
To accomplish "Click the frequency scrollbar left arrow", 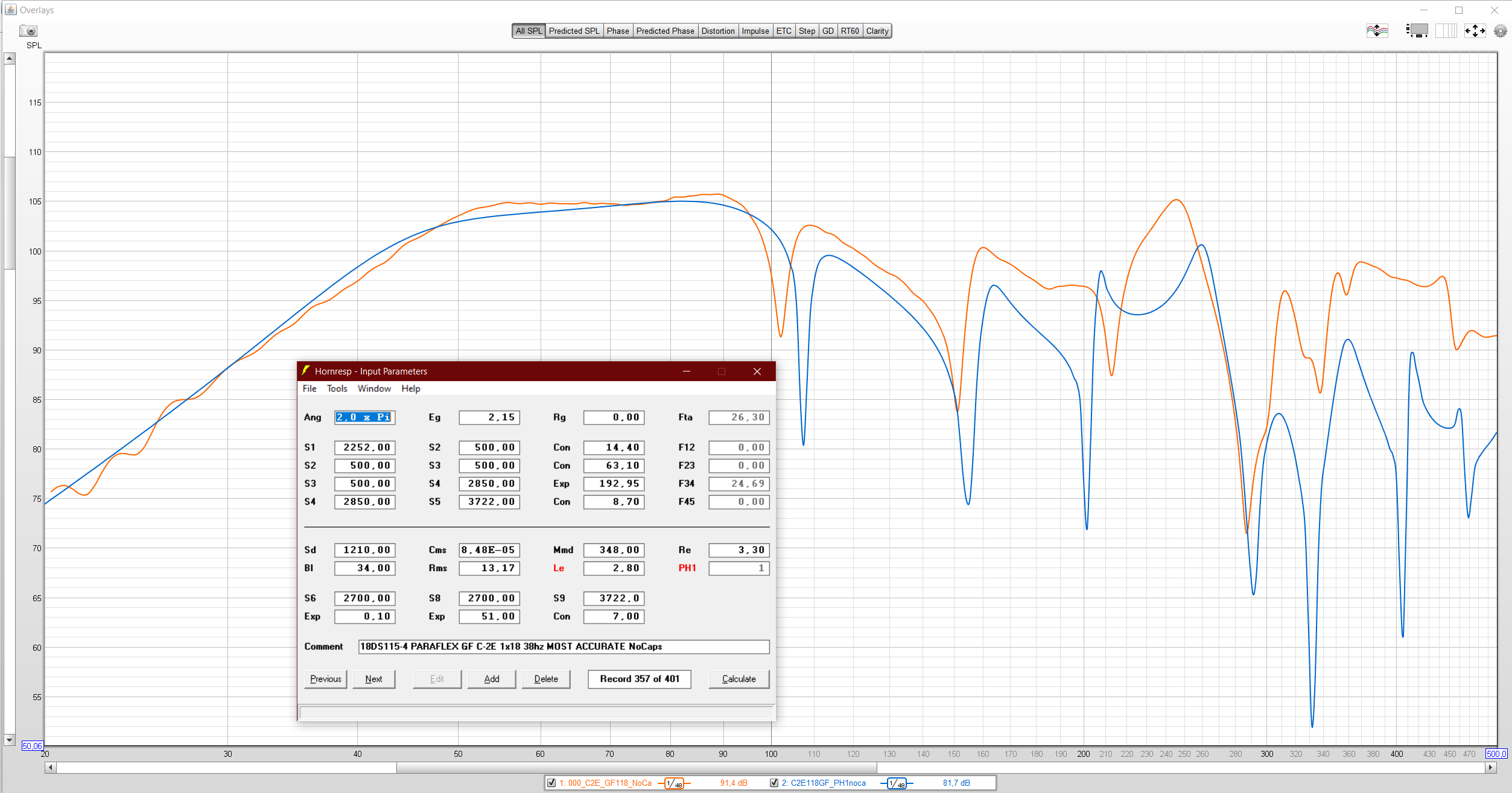I will click(x=51, y=768).
